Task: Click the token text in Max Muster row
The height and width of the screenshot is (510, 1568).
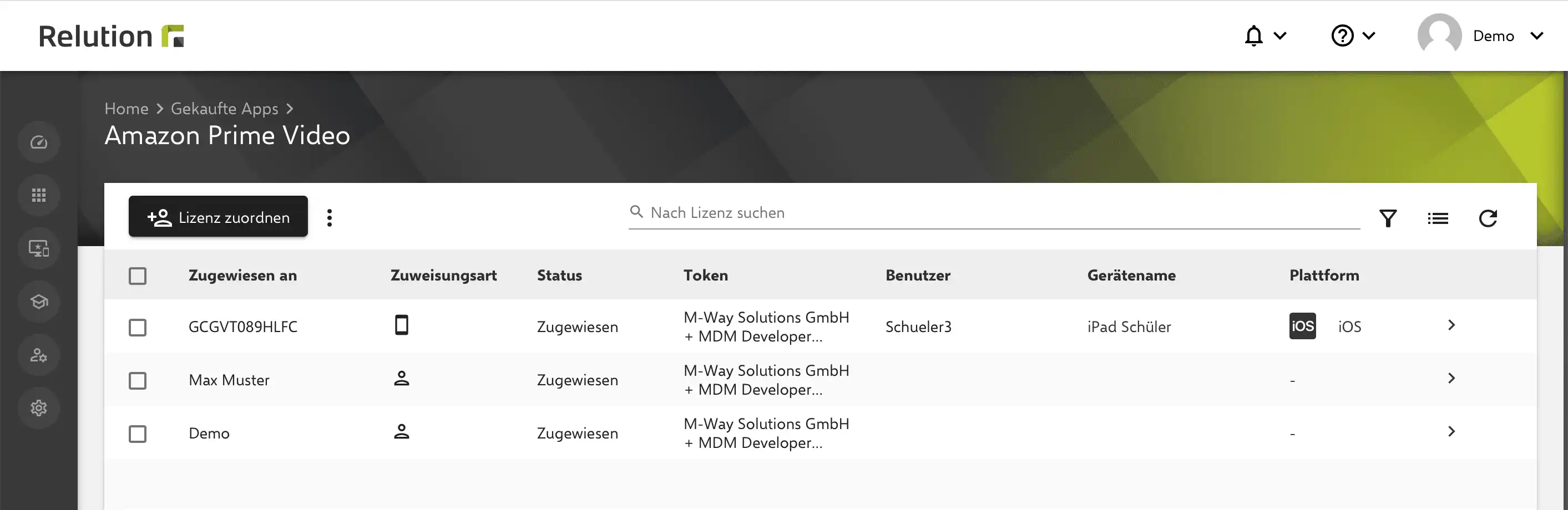Action: coord(766,380)
